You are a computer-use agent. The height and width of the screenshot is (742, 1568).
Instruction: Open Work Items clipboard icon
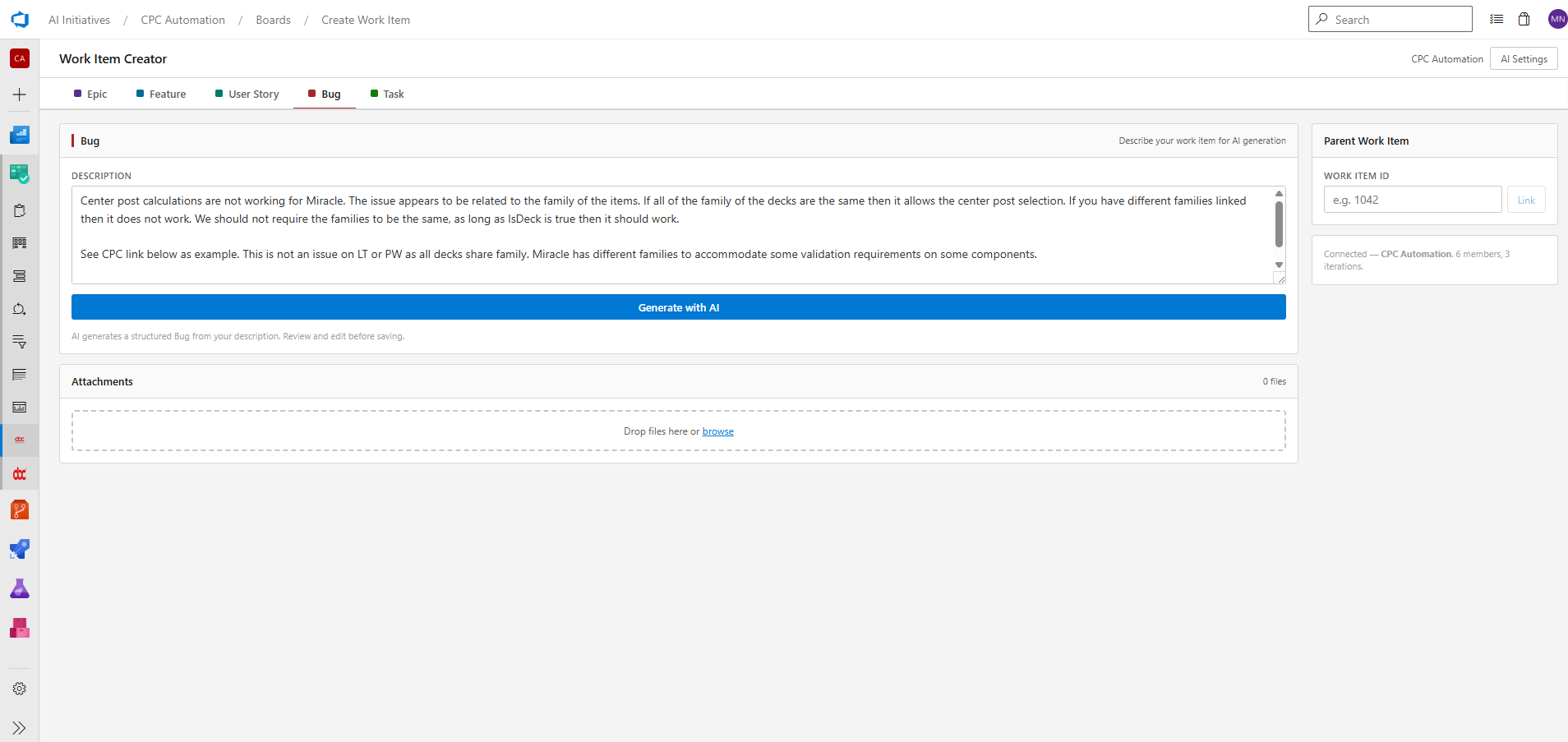(20, 210)
